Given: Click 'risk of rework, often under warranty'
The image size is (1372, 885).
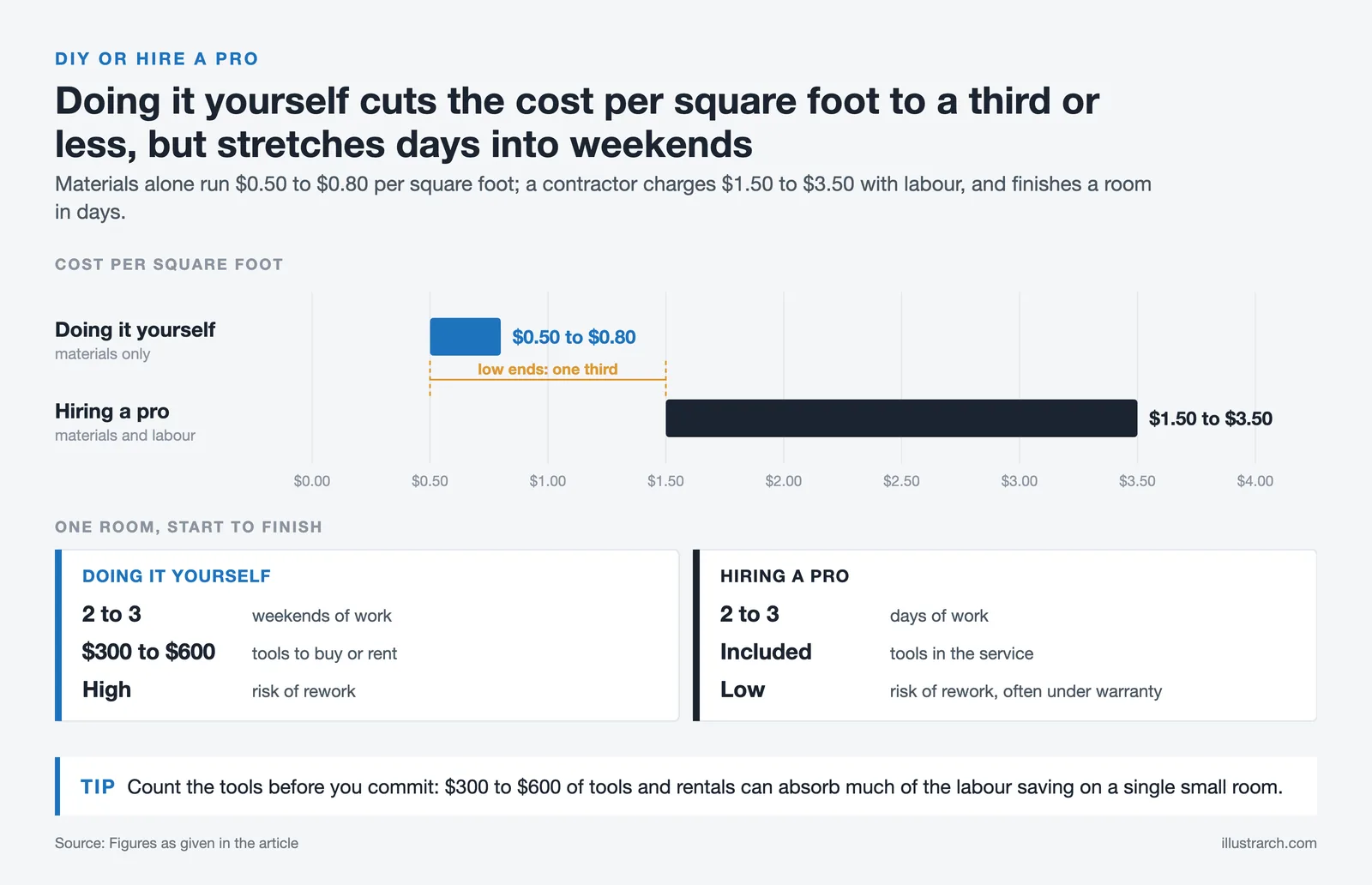Looking at the screenshot, I should [1026, 691].
